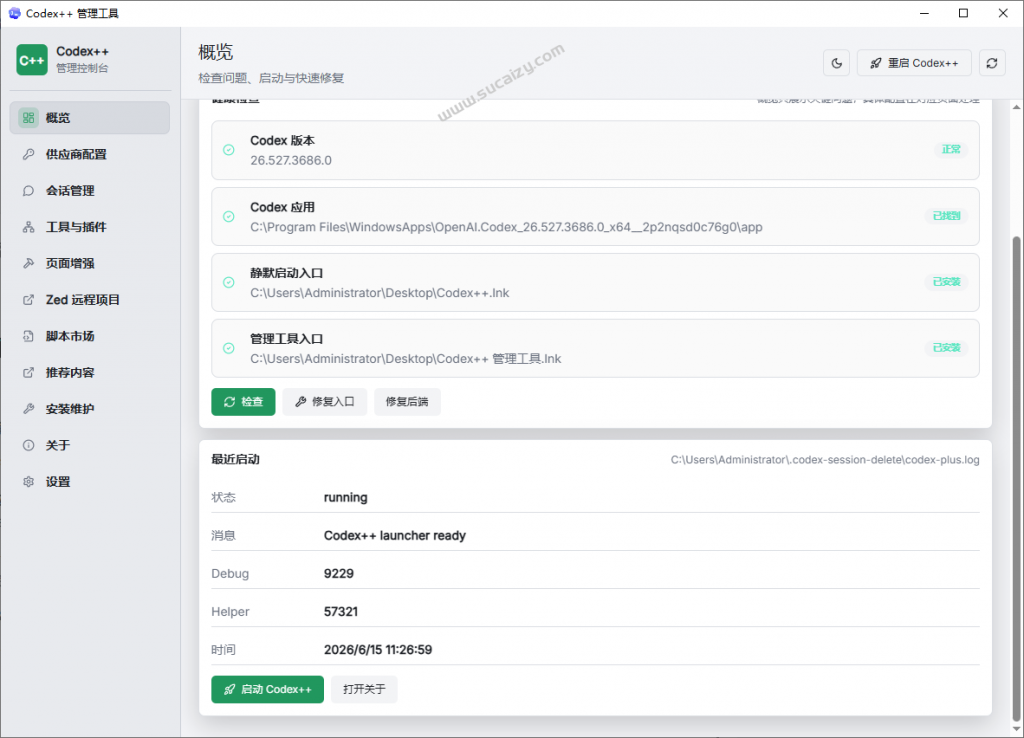Click the gear icon beside 设置
1024x738 pixels.
(28, 481)
